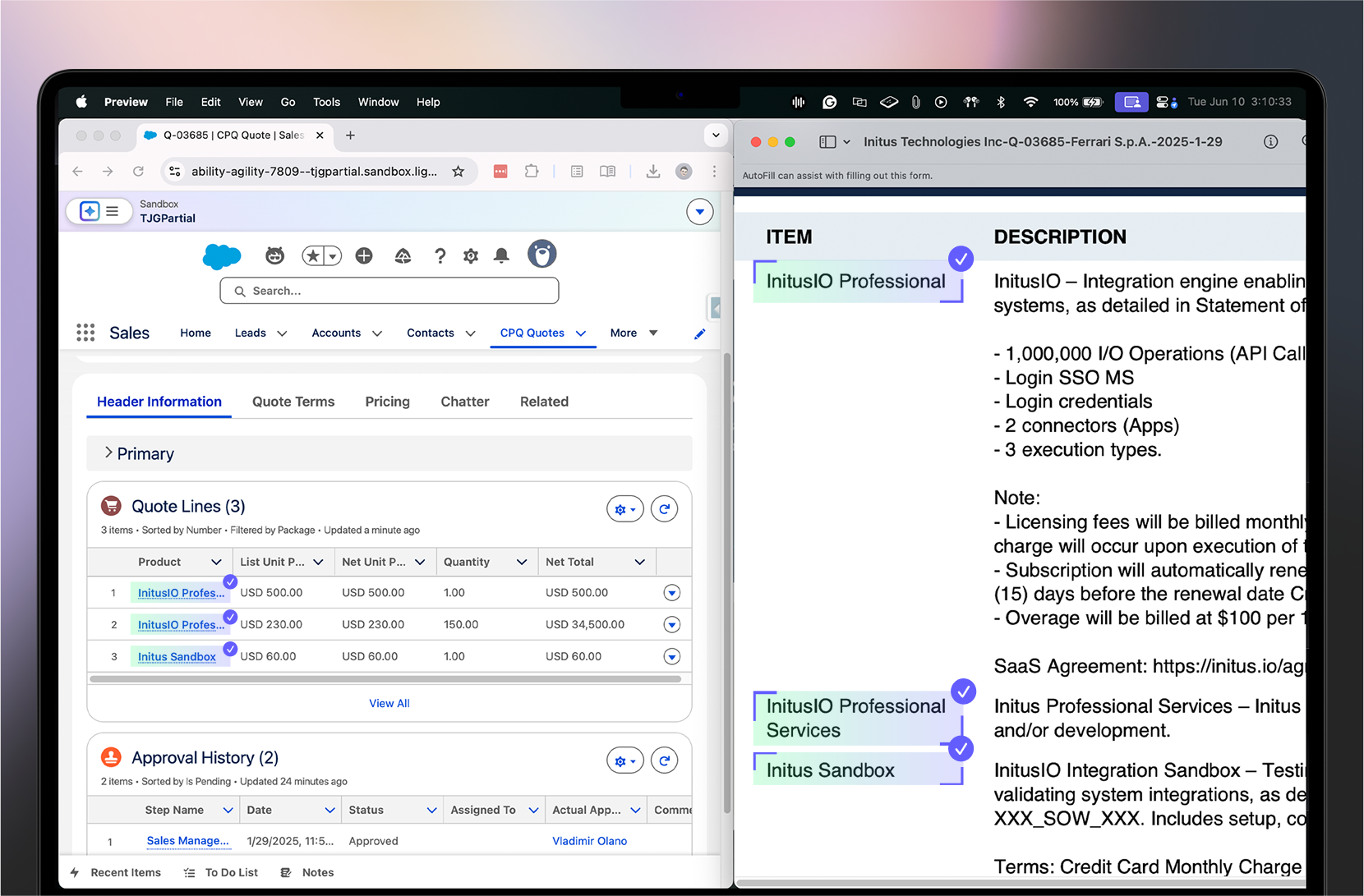The image size is (1364, 896).
Task: Open the Chatter tab
Action: coord(465,402)
